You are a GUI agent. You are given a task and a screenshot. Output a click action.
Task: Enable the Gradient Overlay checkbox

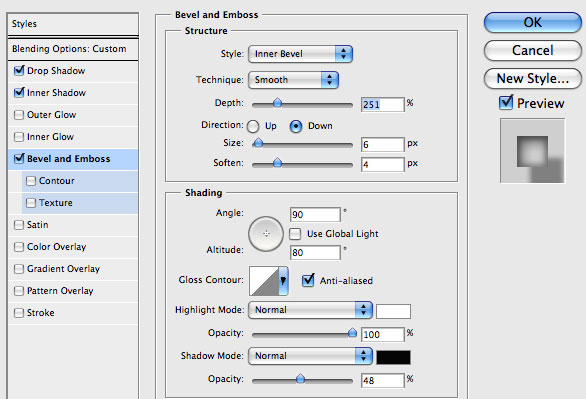tap(19, 269)
